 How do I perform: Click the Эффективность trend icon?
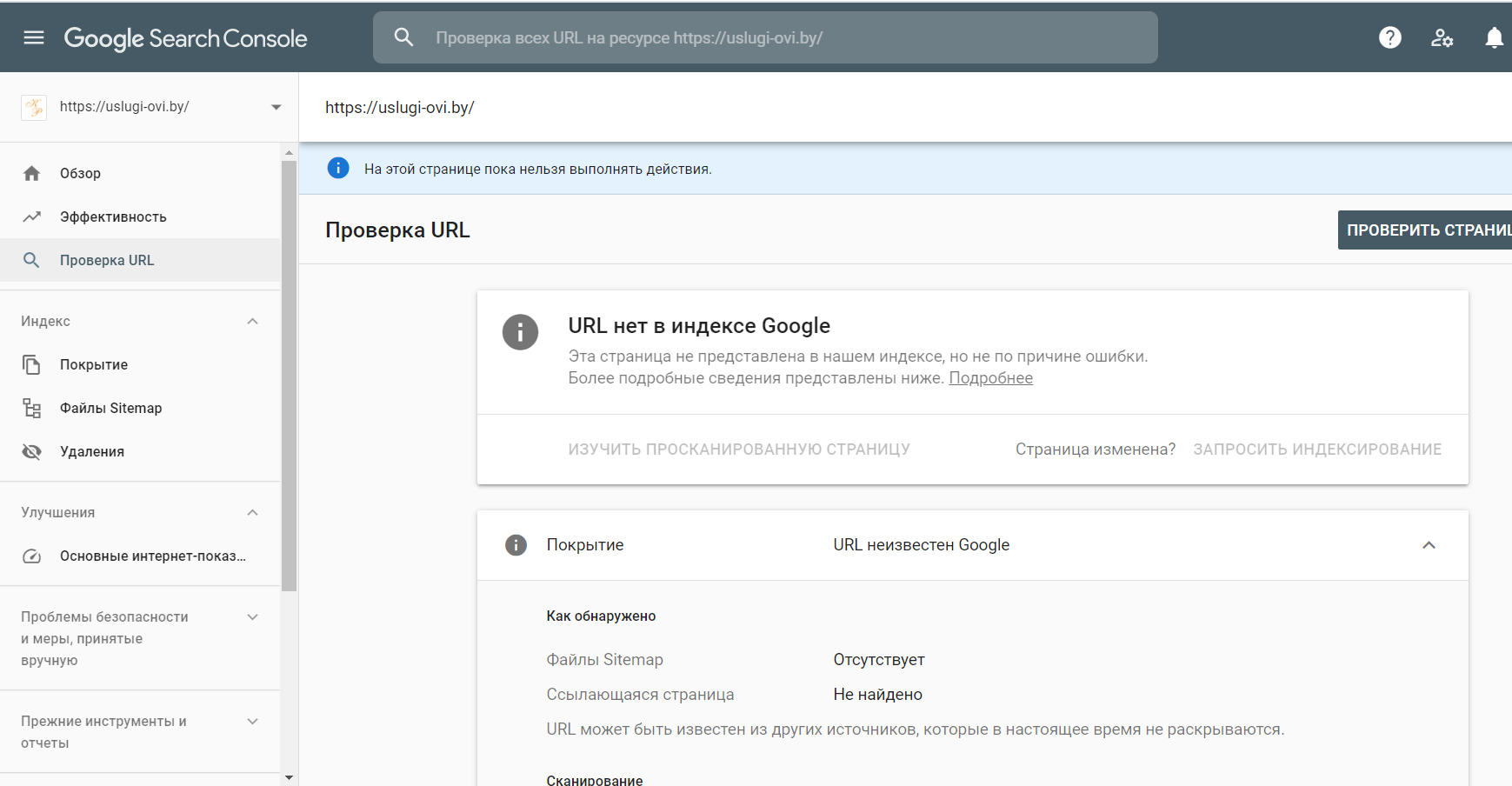[32, 216]
